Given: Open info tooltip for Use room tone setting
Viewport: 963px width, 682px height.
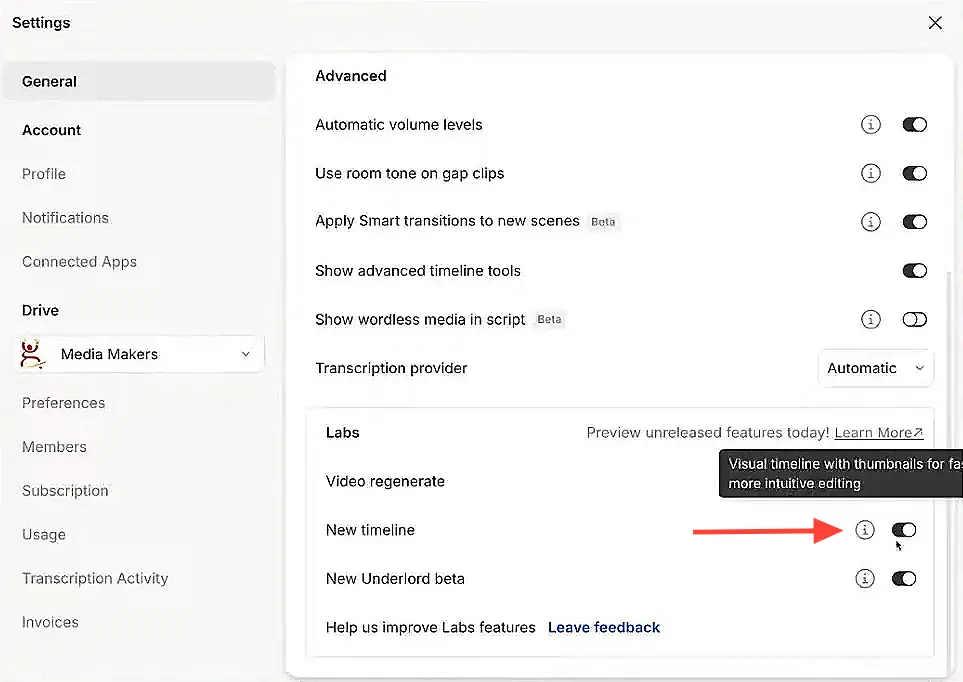Looking at the screenshot, I should click(x=870, y=173).
